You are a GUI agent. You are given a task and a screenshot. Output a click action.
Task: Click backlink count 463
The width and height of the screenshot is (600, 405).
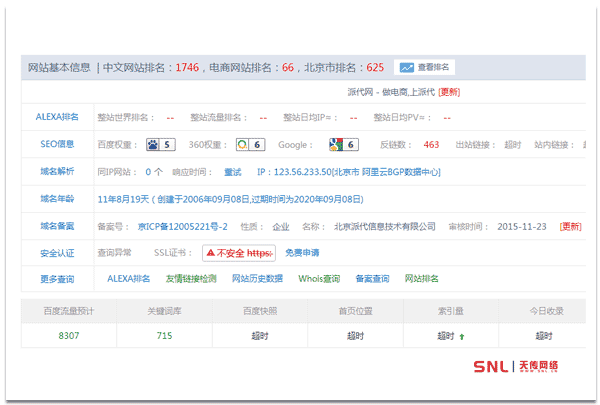point(431,145)
